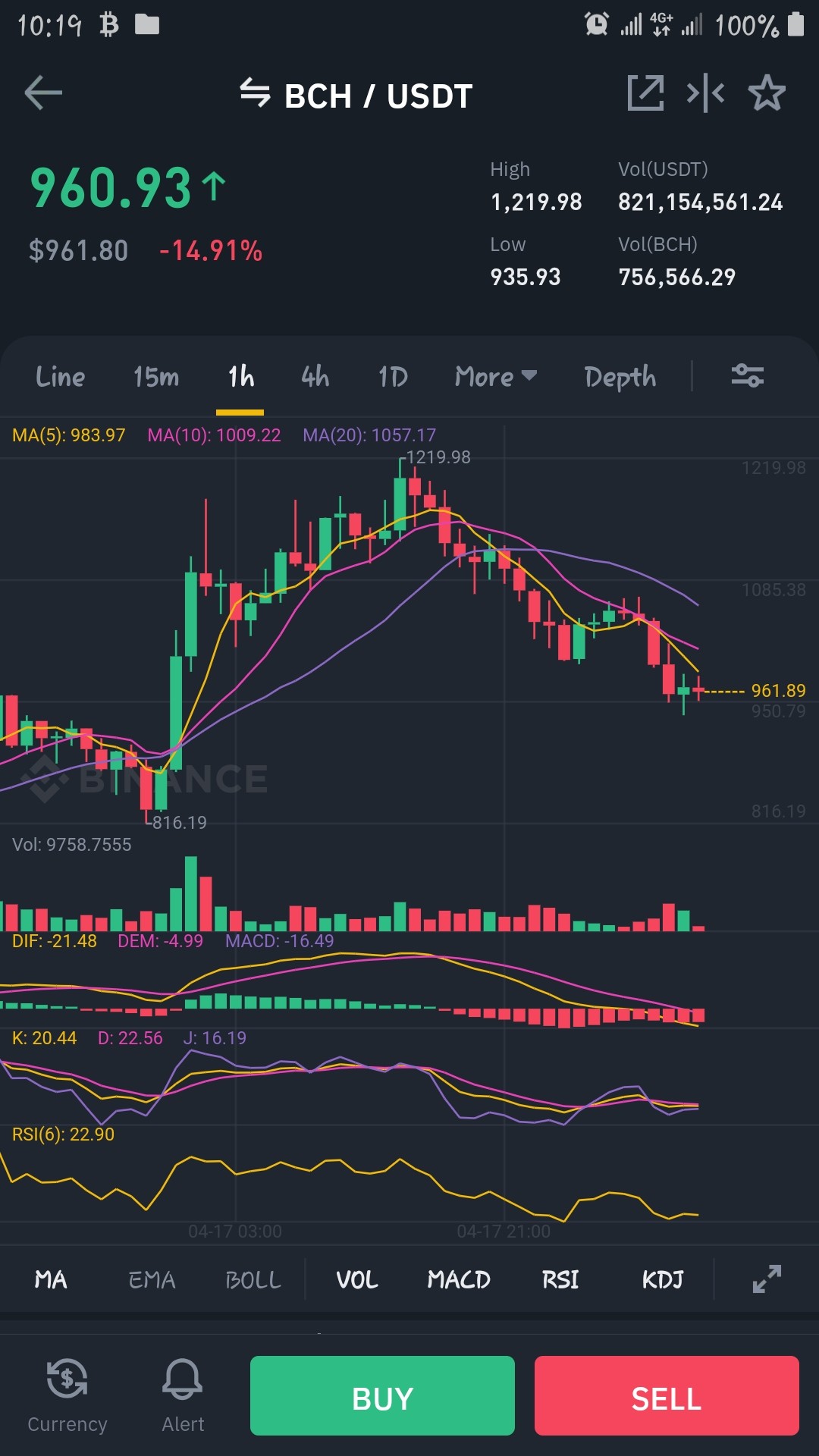
Task: Add BCH/USDT to favorites star
Action: [x=767, y=93]
